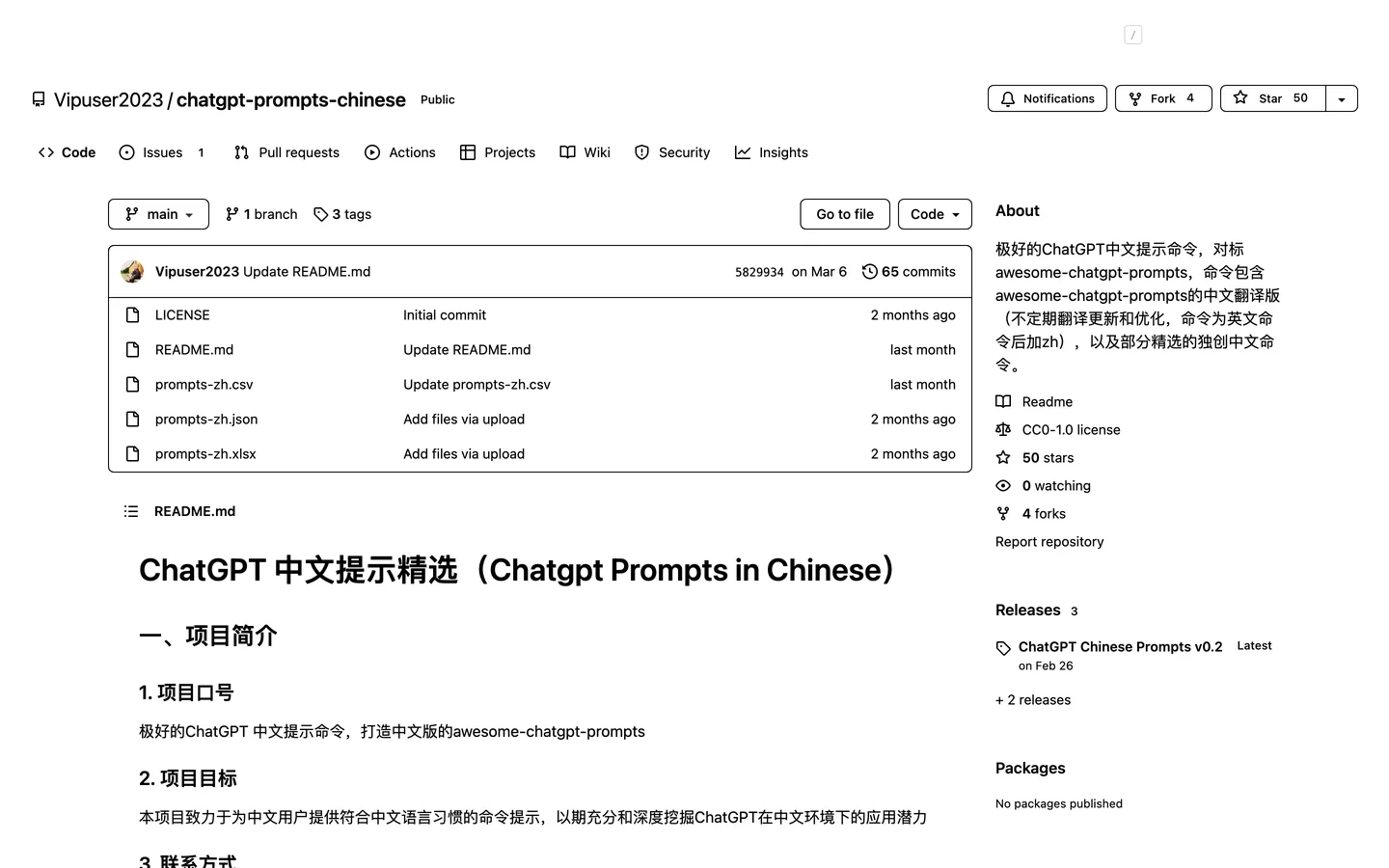Screen dimensions: 1389x868
Task: Click the Fork button label
Action: pos(1162,98)
